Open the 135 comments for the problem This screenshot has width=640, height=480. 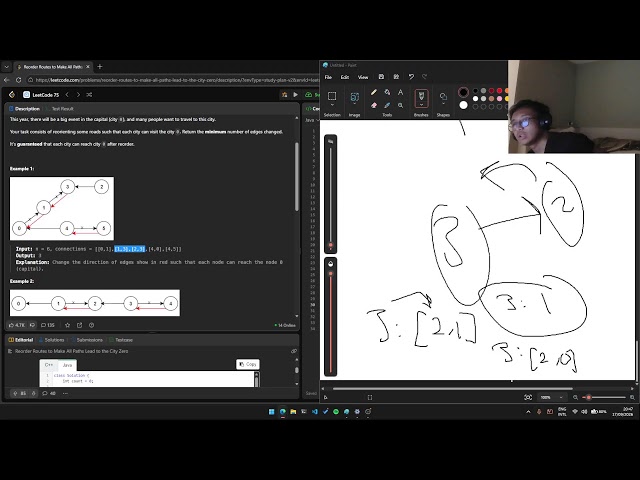click(48, 325)
